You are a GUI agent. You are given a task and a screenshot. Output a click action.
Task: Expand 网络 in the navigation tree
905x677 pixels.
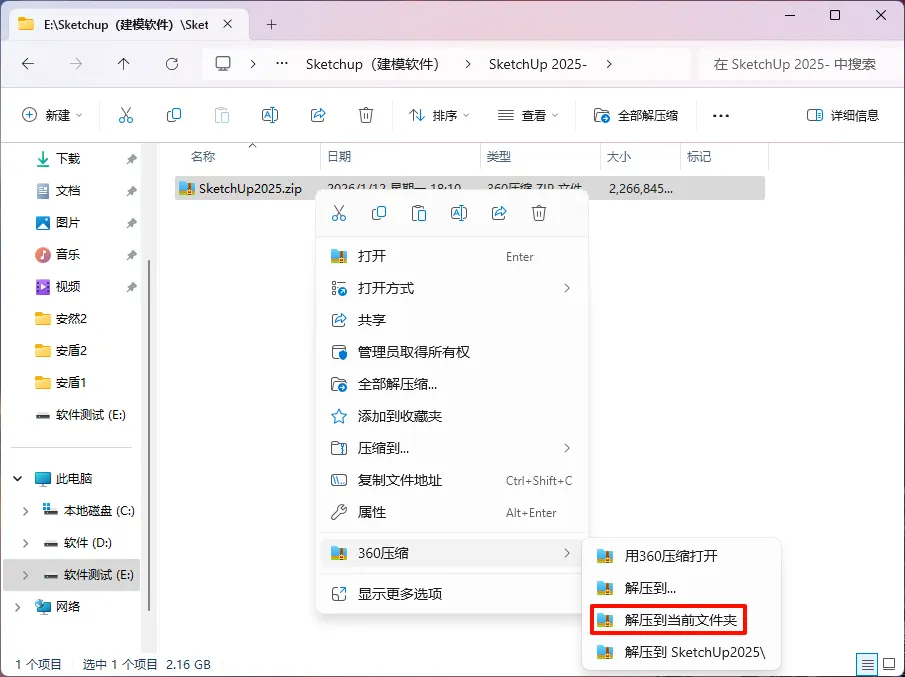[18, 607]
